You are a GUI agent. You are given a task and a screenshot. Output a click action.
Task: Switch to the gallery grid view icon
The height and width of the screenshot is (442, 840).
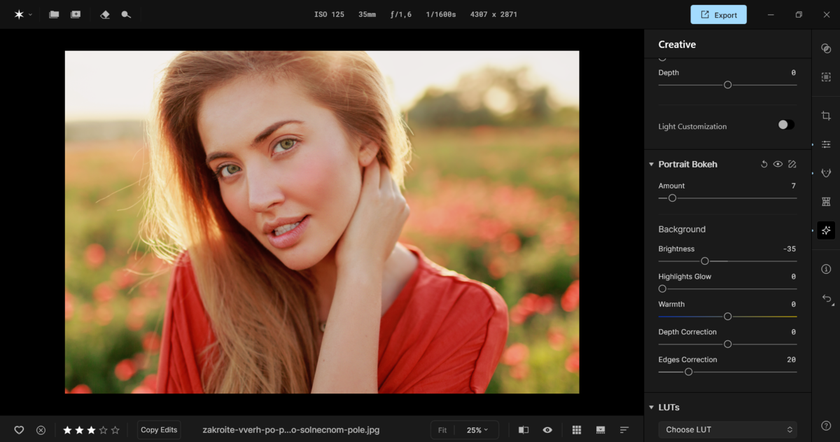point(576,430)
